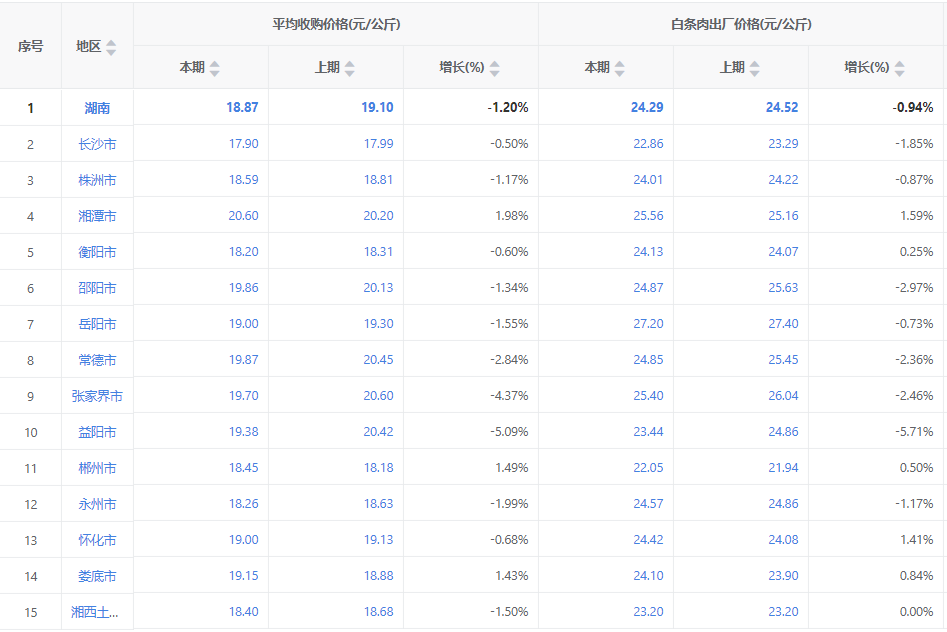This screenshot has height=632, width=947.
Task: Sort 平均收购价格 by 本期 sort arrows
Action: click(214, 68)
